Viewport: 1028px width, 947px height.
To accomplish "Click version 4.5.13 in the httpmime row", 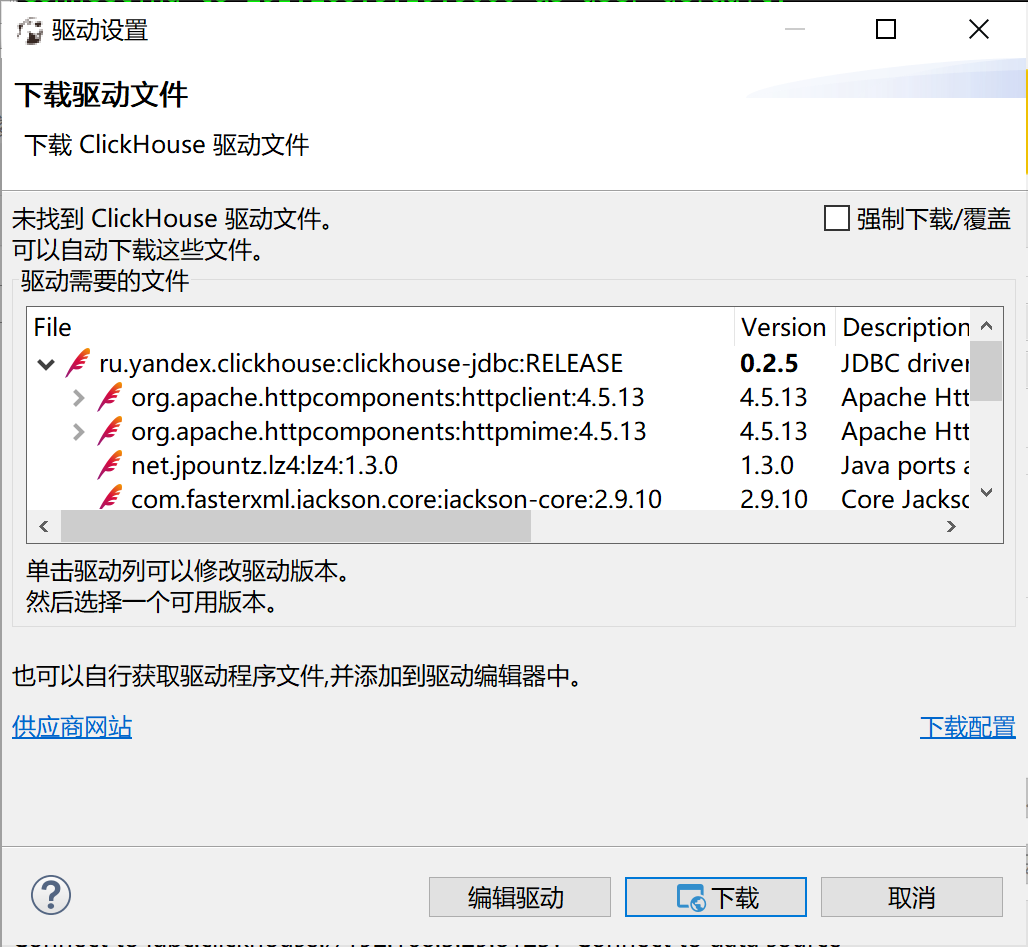I will [774, 432].
